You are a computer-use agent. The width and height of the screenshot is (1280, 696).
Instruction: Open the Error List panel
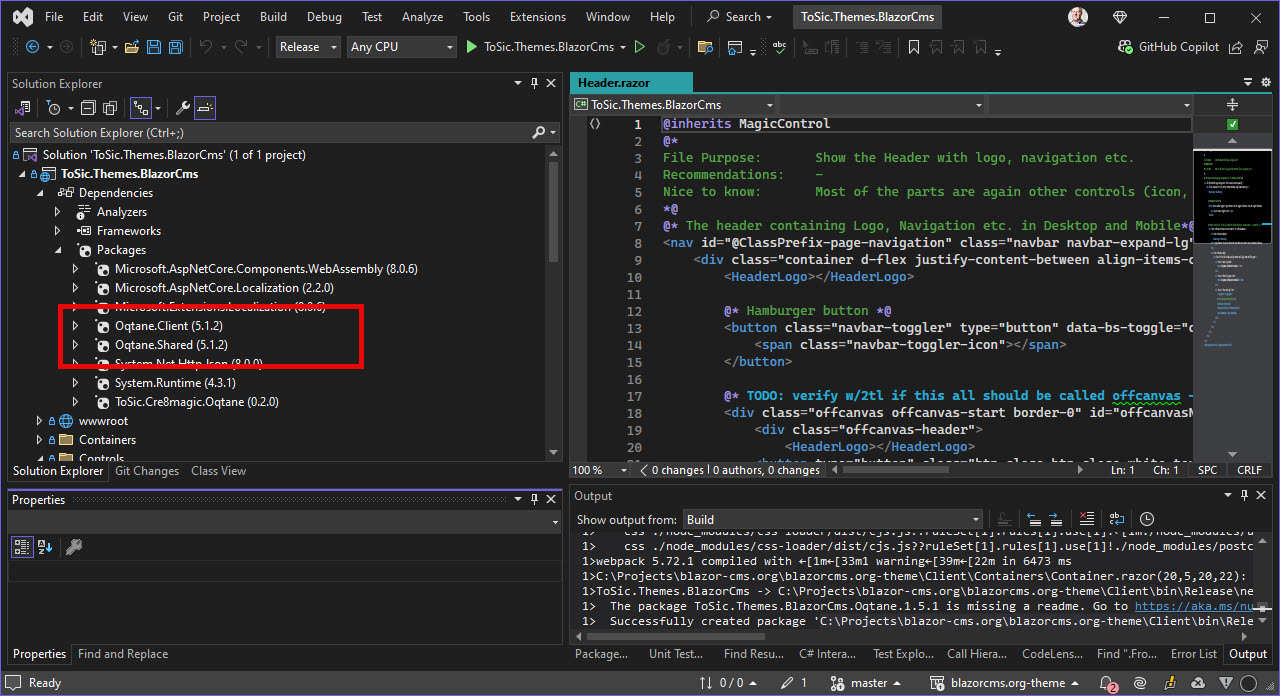pos(1193,654)
